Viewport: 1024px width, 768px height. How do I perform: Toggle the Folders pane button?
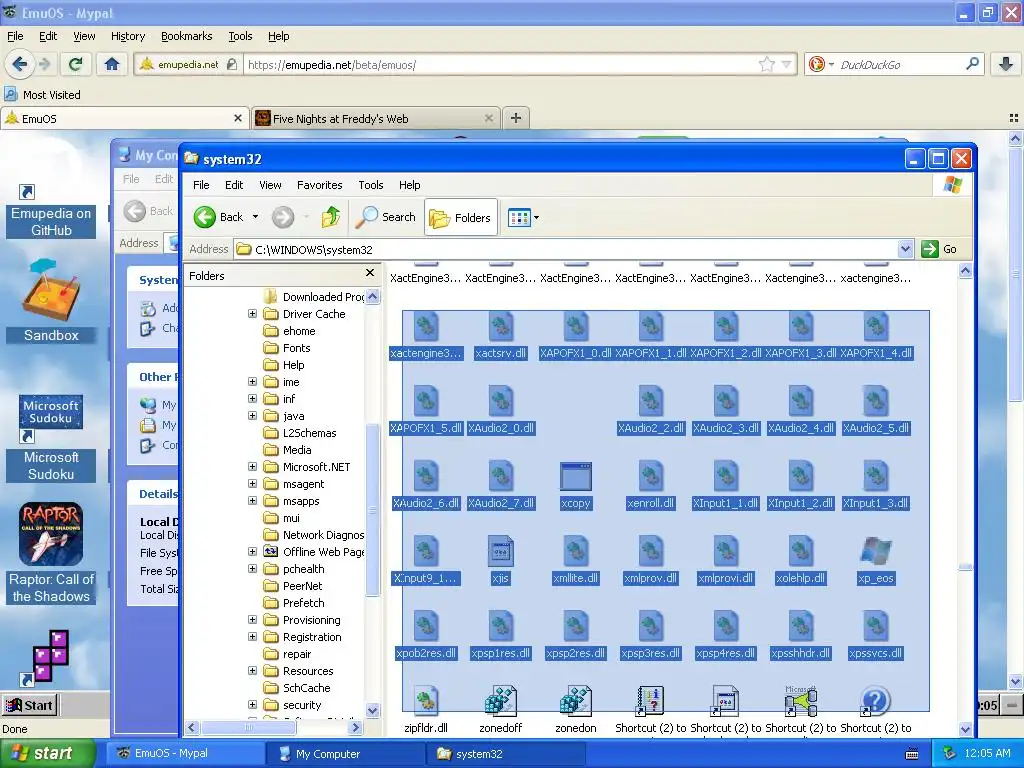tap(461, 217)
